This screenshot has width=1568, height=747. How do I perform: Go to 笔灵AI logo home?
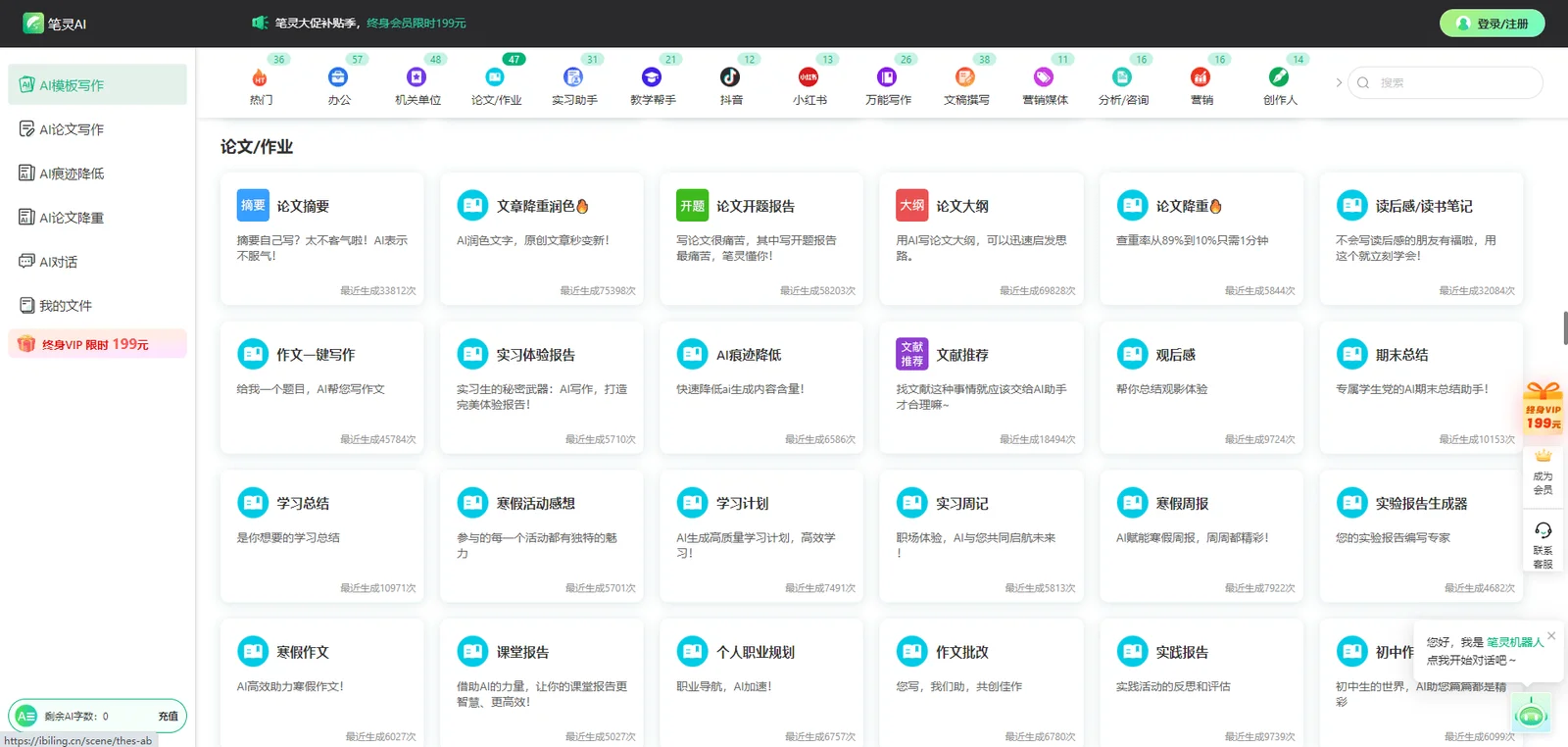(55, 24)
